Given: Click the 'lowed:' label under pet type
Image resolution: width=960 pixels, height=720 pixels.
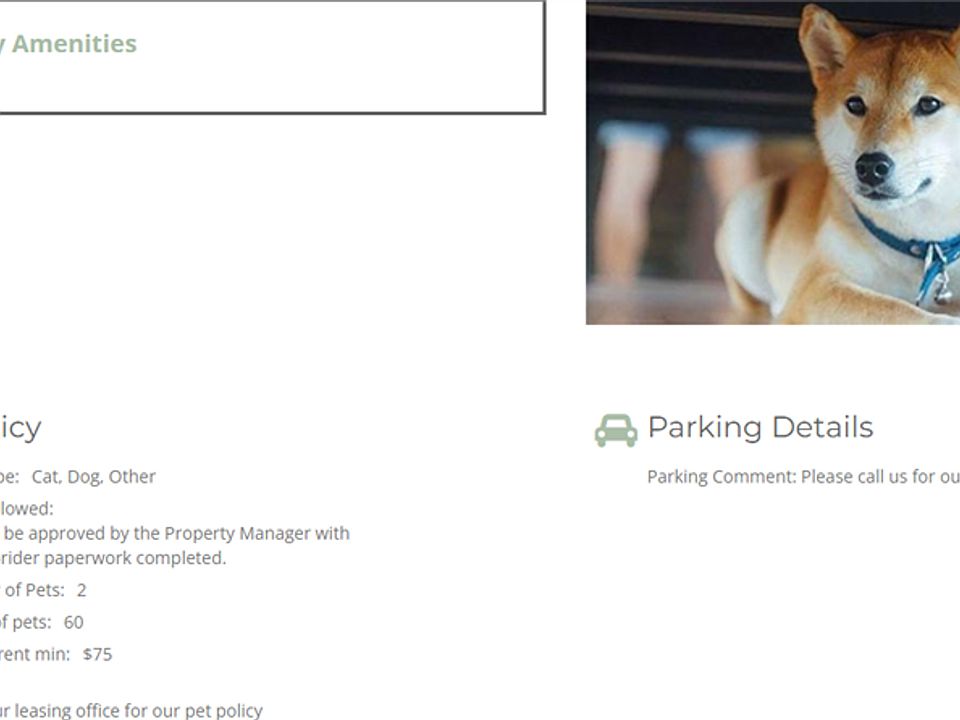Looking at the screenshot, I should coord(26,509).
